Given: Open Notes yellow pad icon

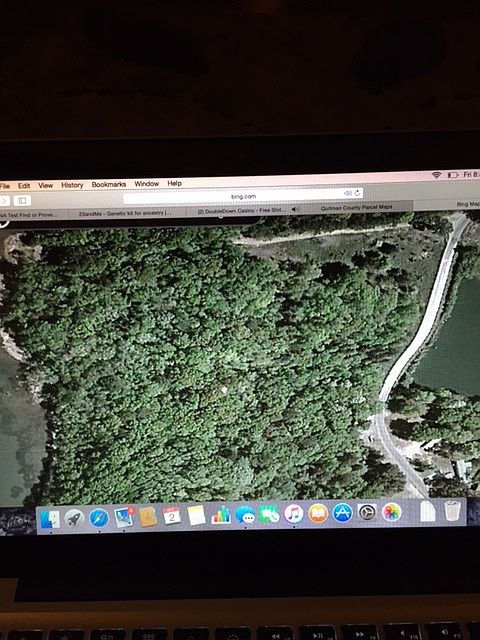Looking at the screenshot, I should (x=196, y=516).
